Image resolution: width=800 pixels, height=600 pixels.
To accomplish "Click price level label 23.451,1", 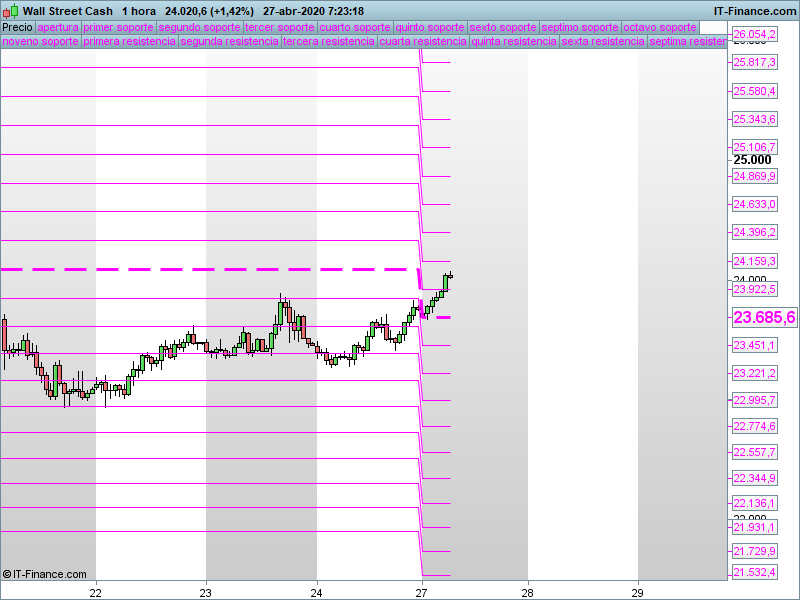I will [x=755, y=345].
